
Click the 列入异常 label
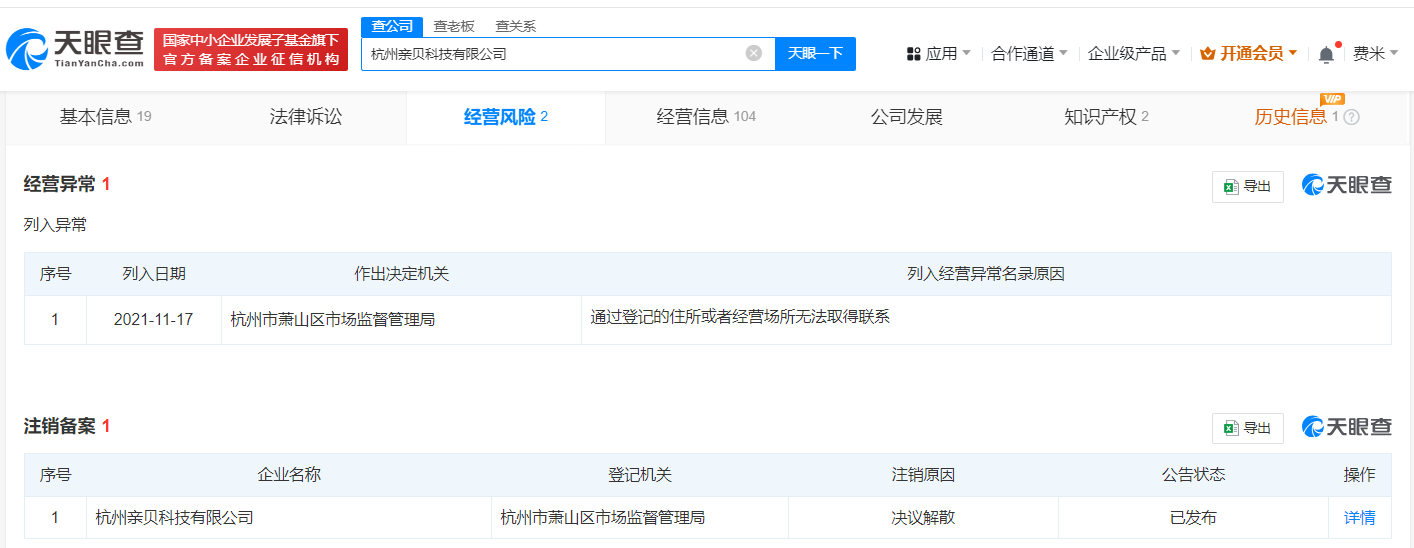[55, 225]
